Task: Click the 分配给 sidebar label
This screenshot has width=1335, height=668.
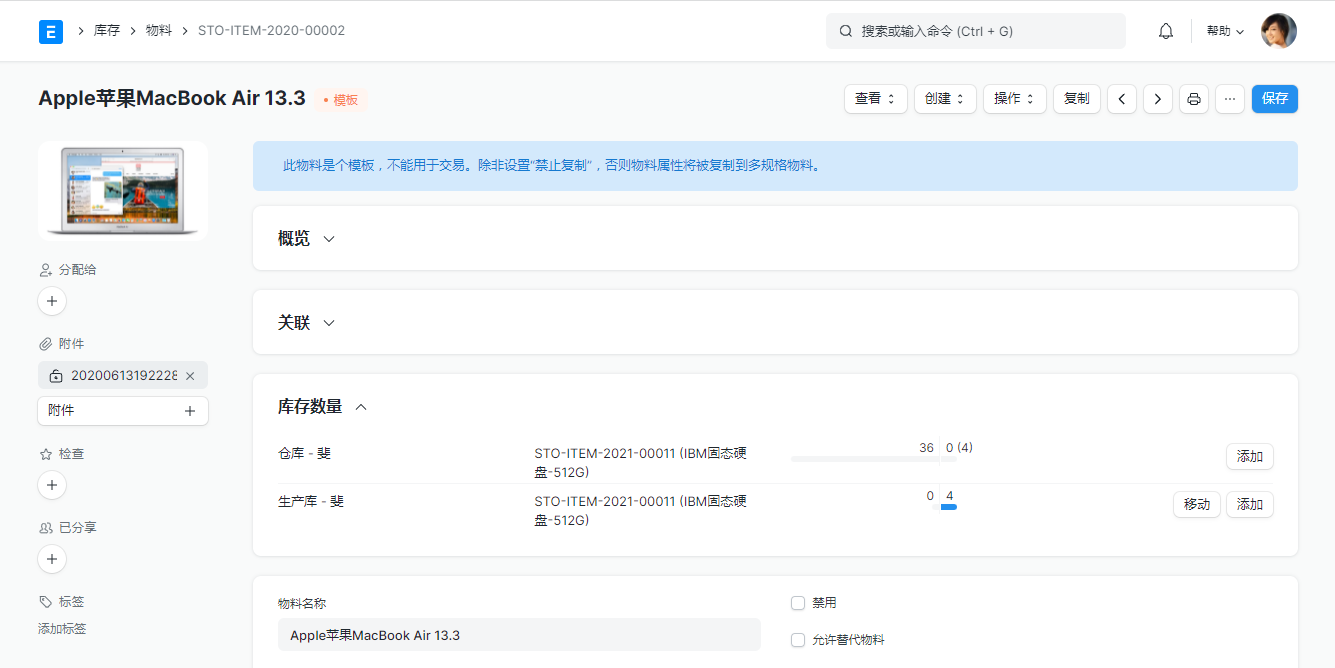Action: coord(78,270)
